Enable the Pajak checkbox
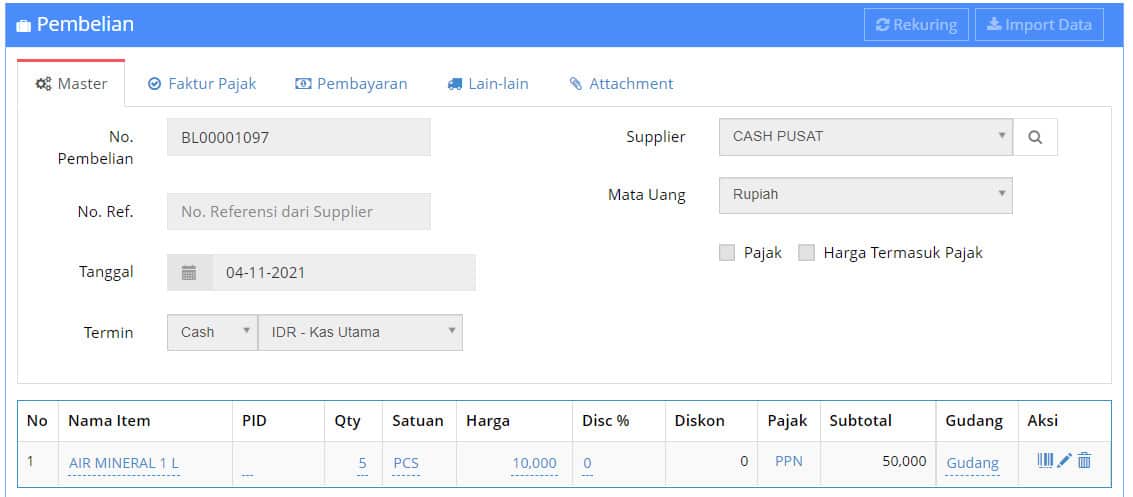Image resolution: width=1133 pixels, height=497 pixels. pyautogui.click(x=727, y=253)
